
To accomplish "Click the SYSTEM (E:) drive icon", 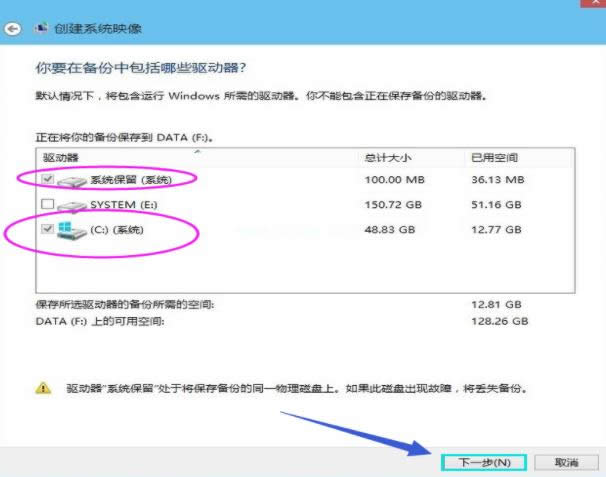I will click(73, 205).
